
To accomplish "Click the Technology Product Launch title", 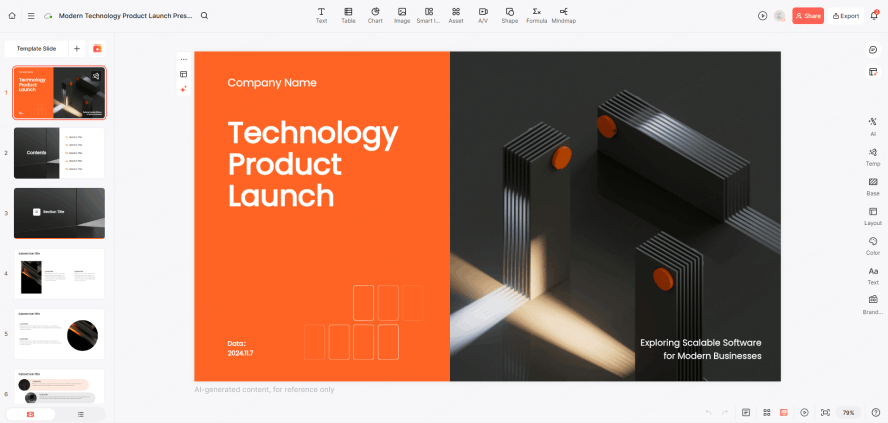I will [313, 165].
